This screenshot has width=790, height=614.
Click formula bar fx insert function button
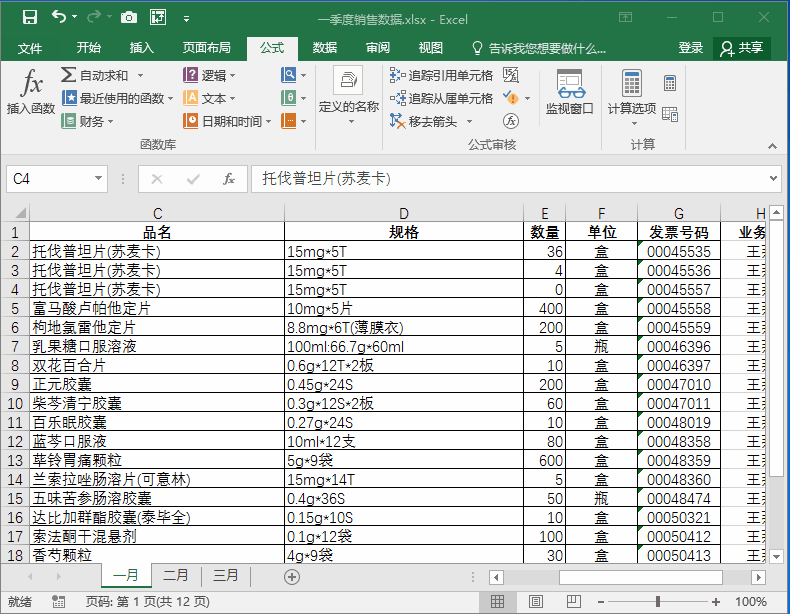point(229,179)
